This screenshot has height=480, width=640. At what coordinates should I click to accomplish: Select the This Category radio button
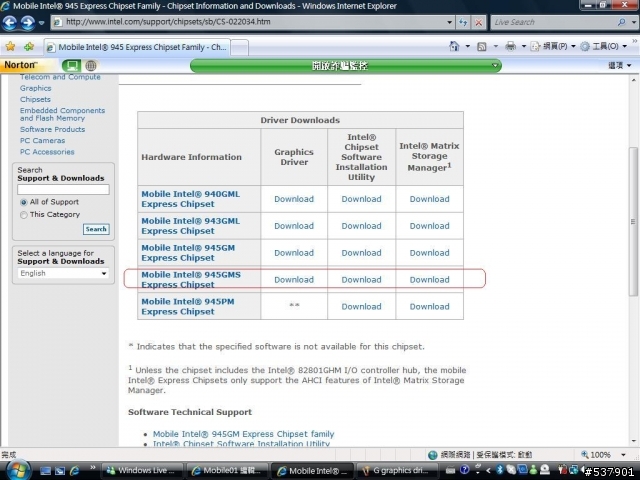click(x=24, y=215)
